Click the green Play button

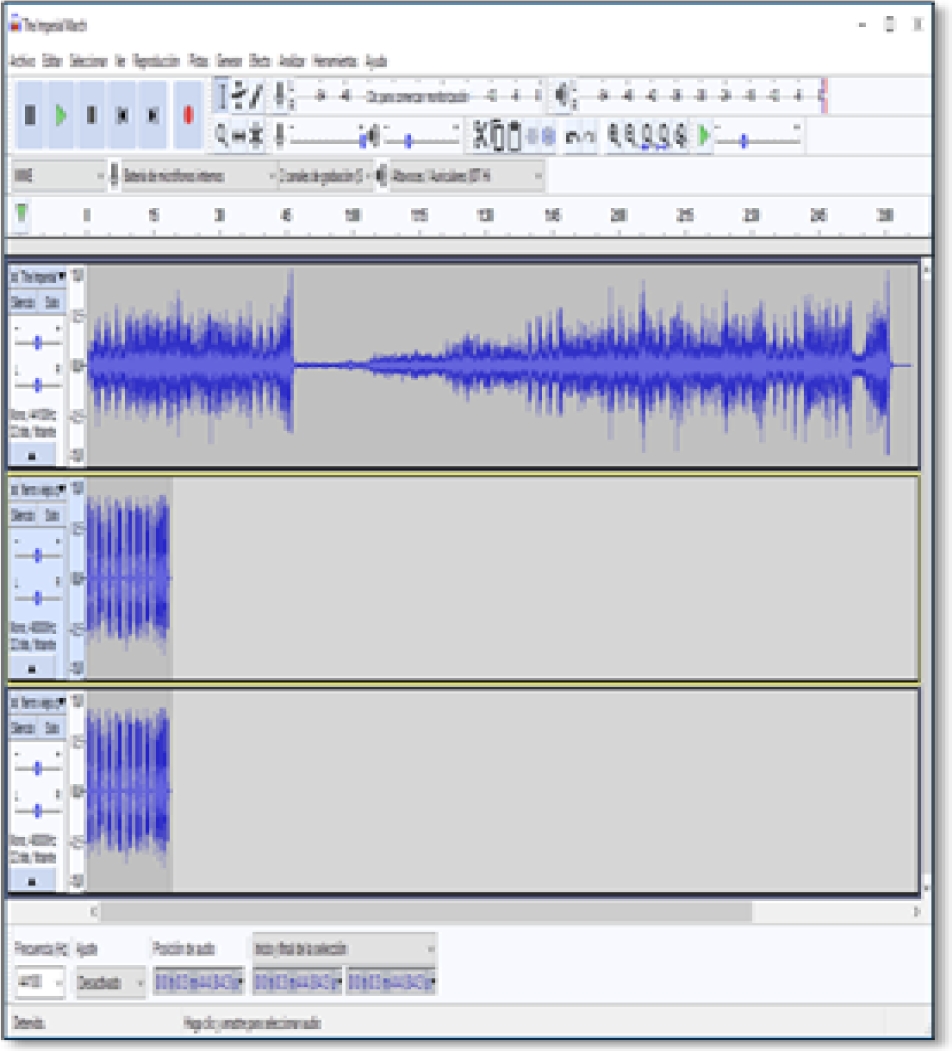pos(61,115)
